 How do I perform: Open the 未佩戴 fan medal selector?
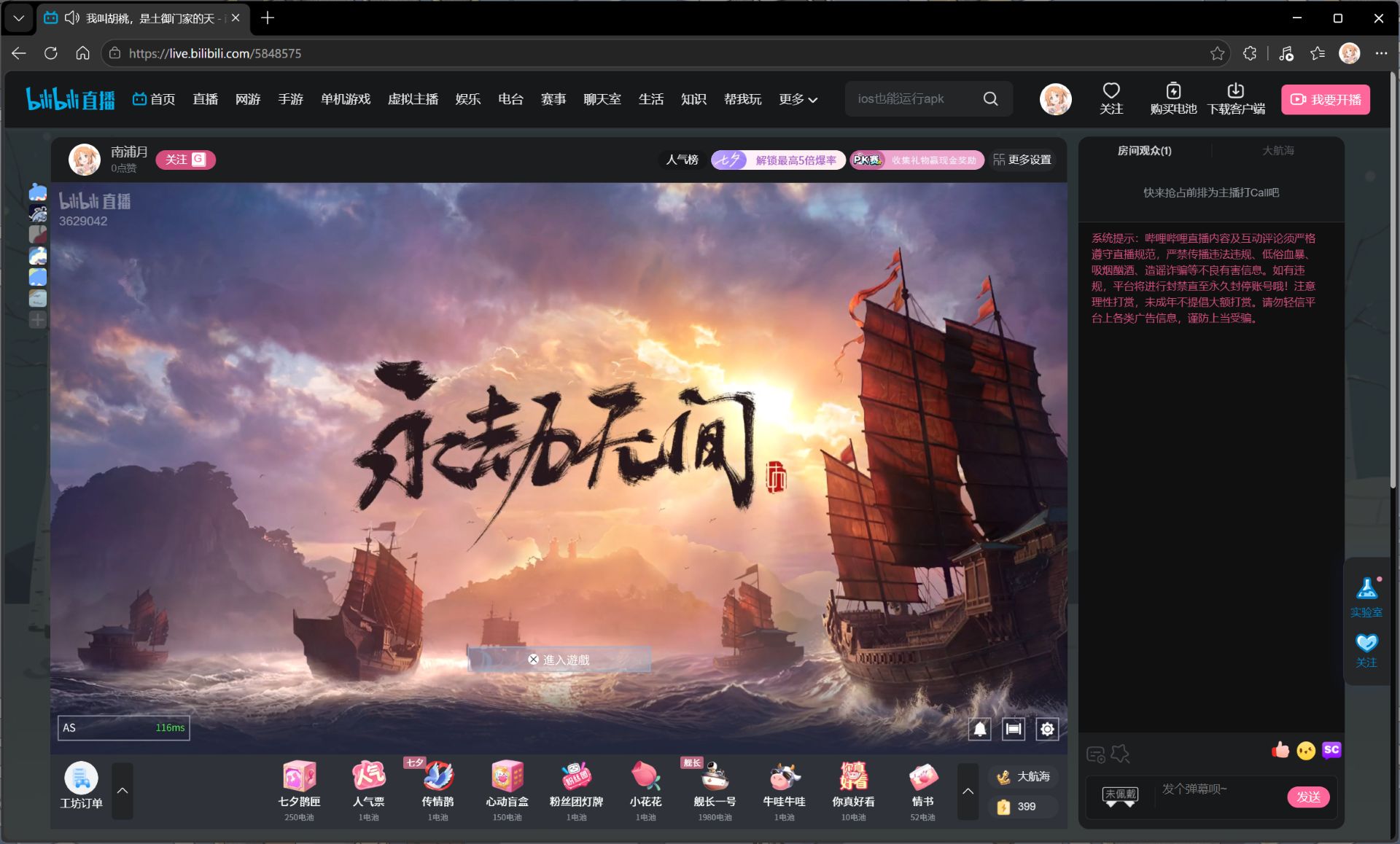(x=1121, y=796)
